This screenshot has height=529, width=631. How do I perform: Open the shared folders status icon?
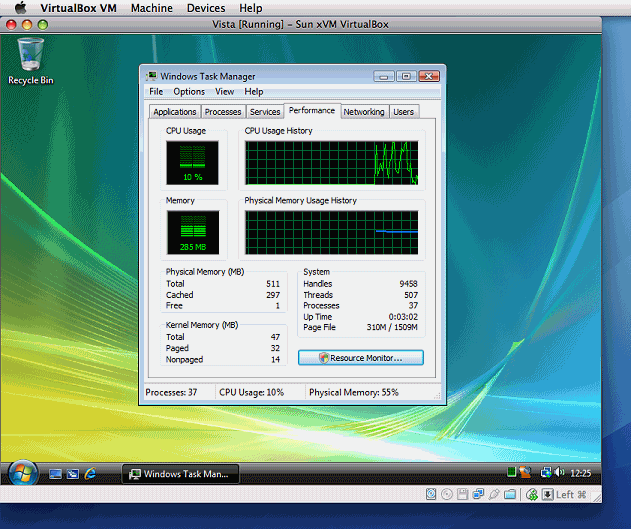[x=510, y=494]
